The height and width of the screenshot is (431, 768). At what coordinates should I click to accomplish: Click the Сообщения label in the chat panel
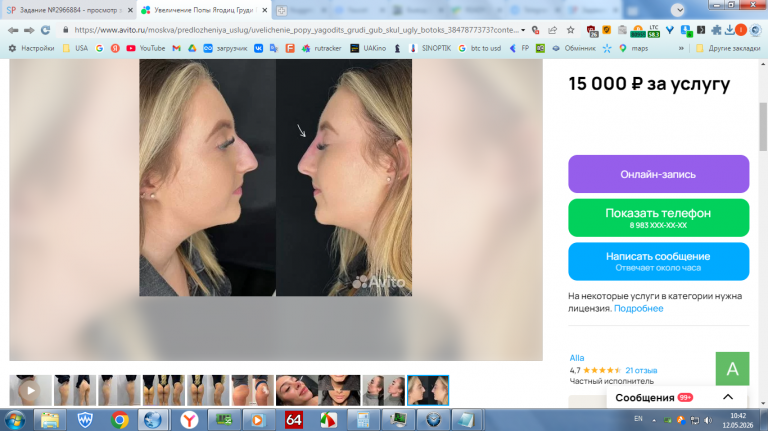coord(645,398)
